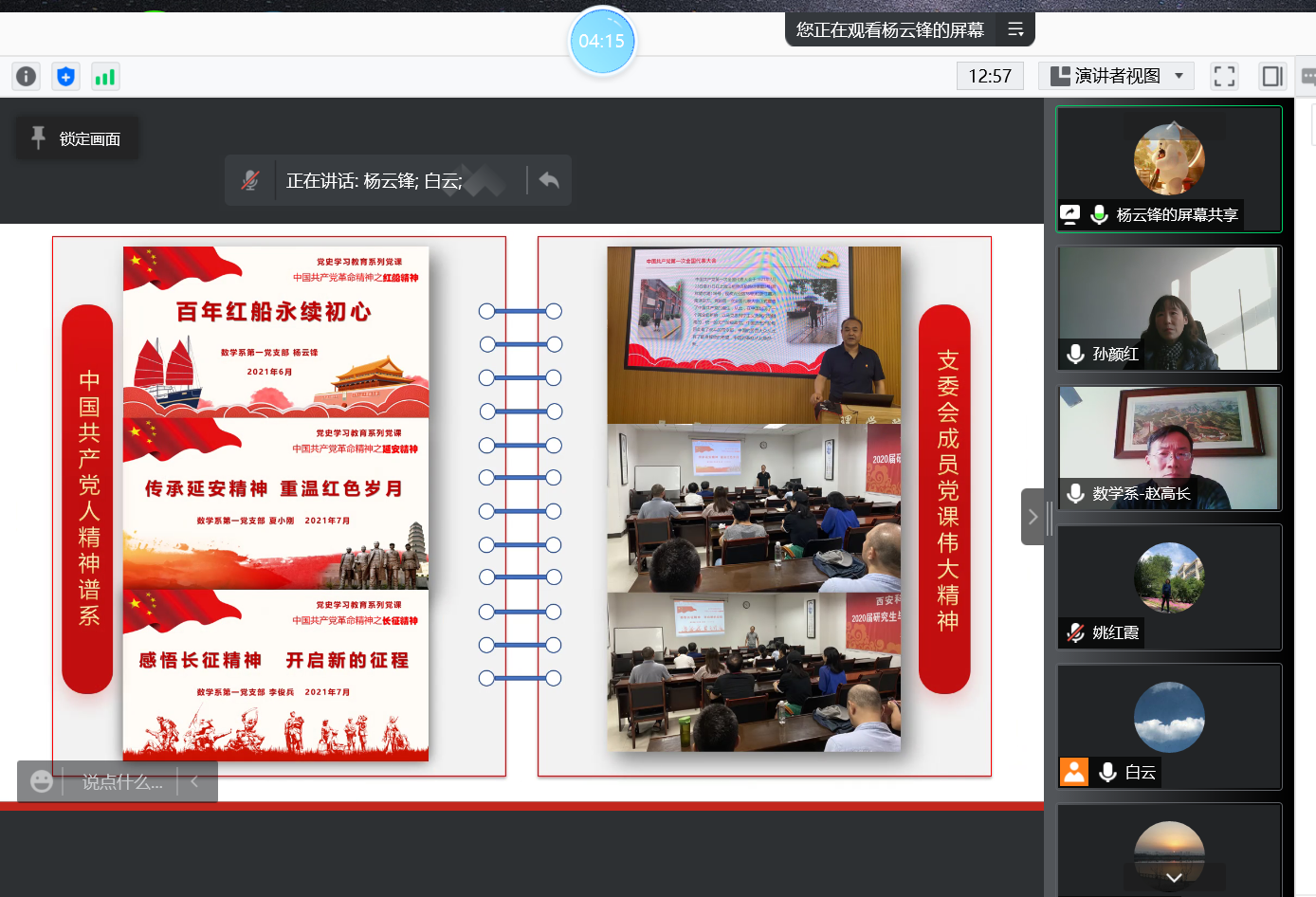The height and width of the screenshot is (897, 1316).
Task: Enter fullscreen mode with the corner-brackets icon
Action: (1224, 76)
